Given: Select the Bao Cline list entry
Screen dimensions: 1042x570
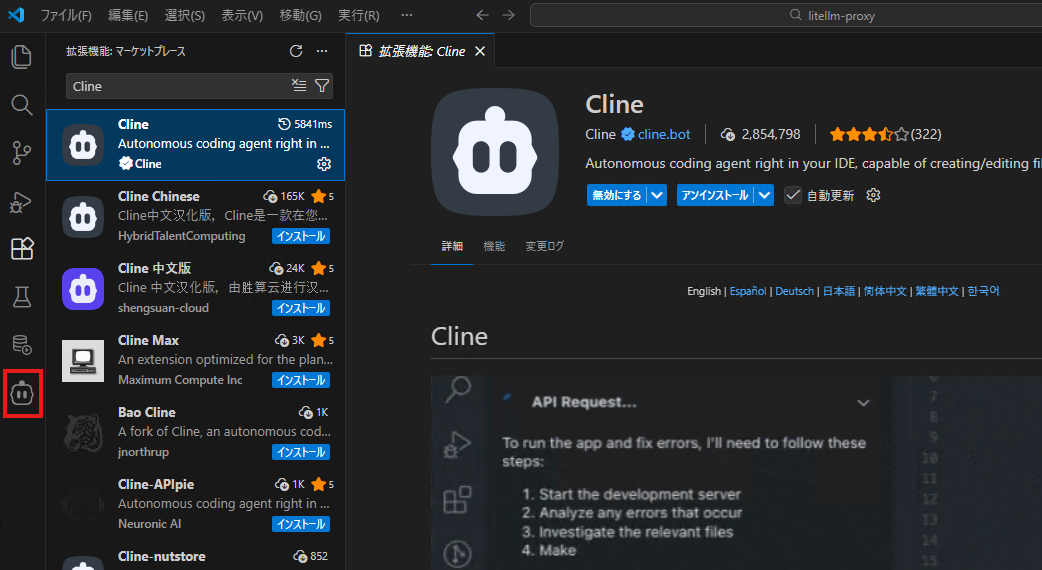Looking at the screenshot, I should pyautogui.click(x=195, y=432).
